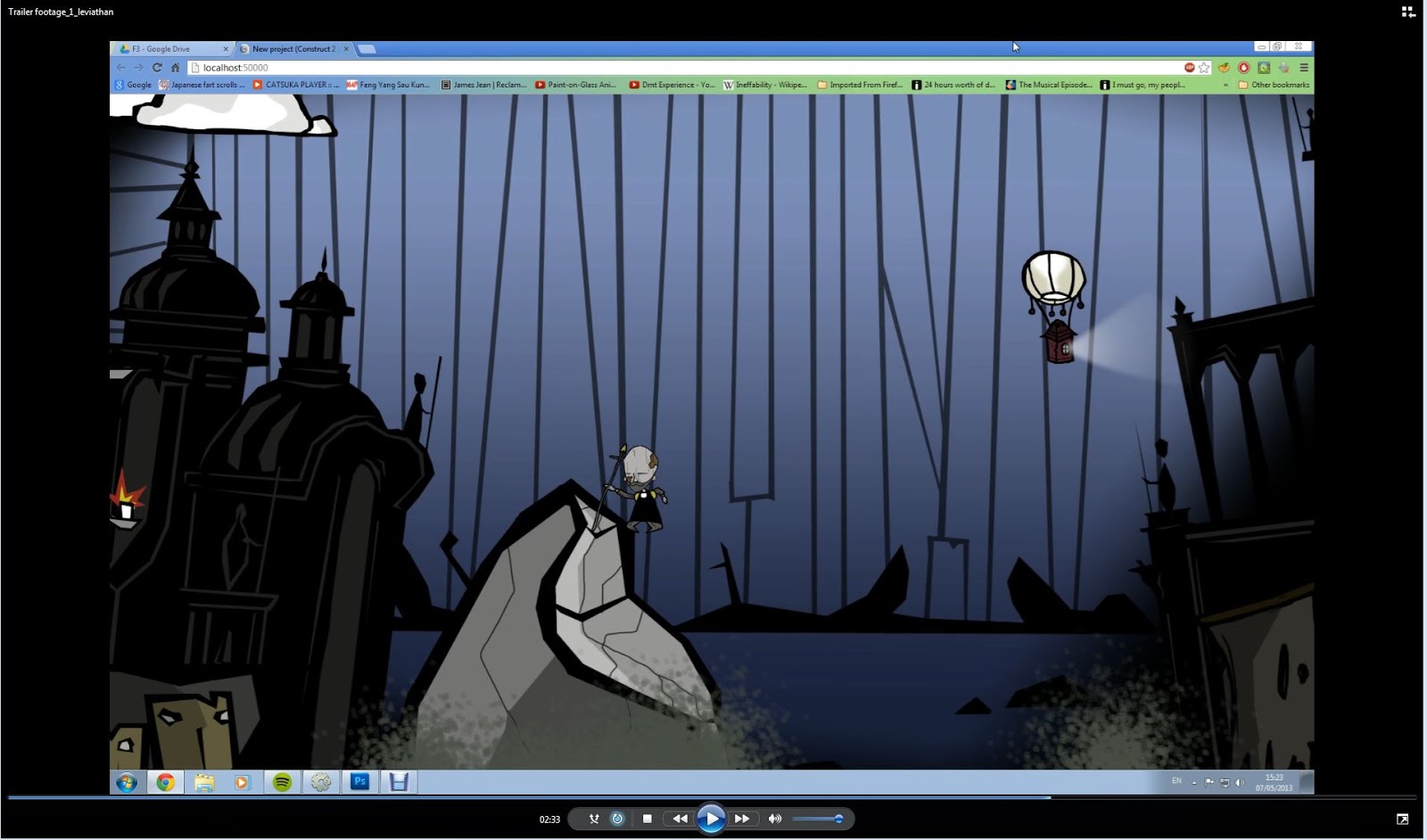Image resolution: width=1427 pixels, height=840 pixels.
Task: Close the New project tab
Action: click(346, 49)
